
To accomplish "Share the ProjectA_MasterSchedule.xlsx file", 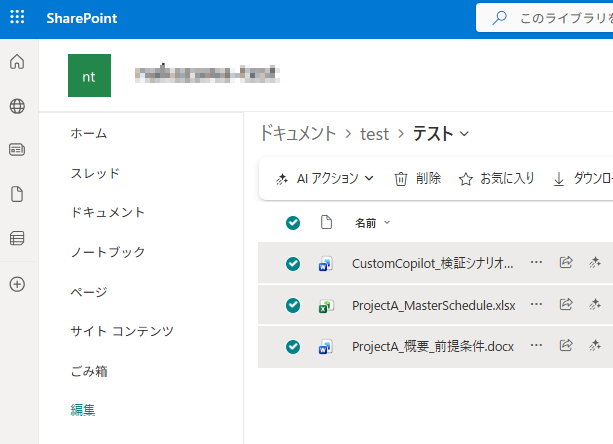I will point(566,304).
